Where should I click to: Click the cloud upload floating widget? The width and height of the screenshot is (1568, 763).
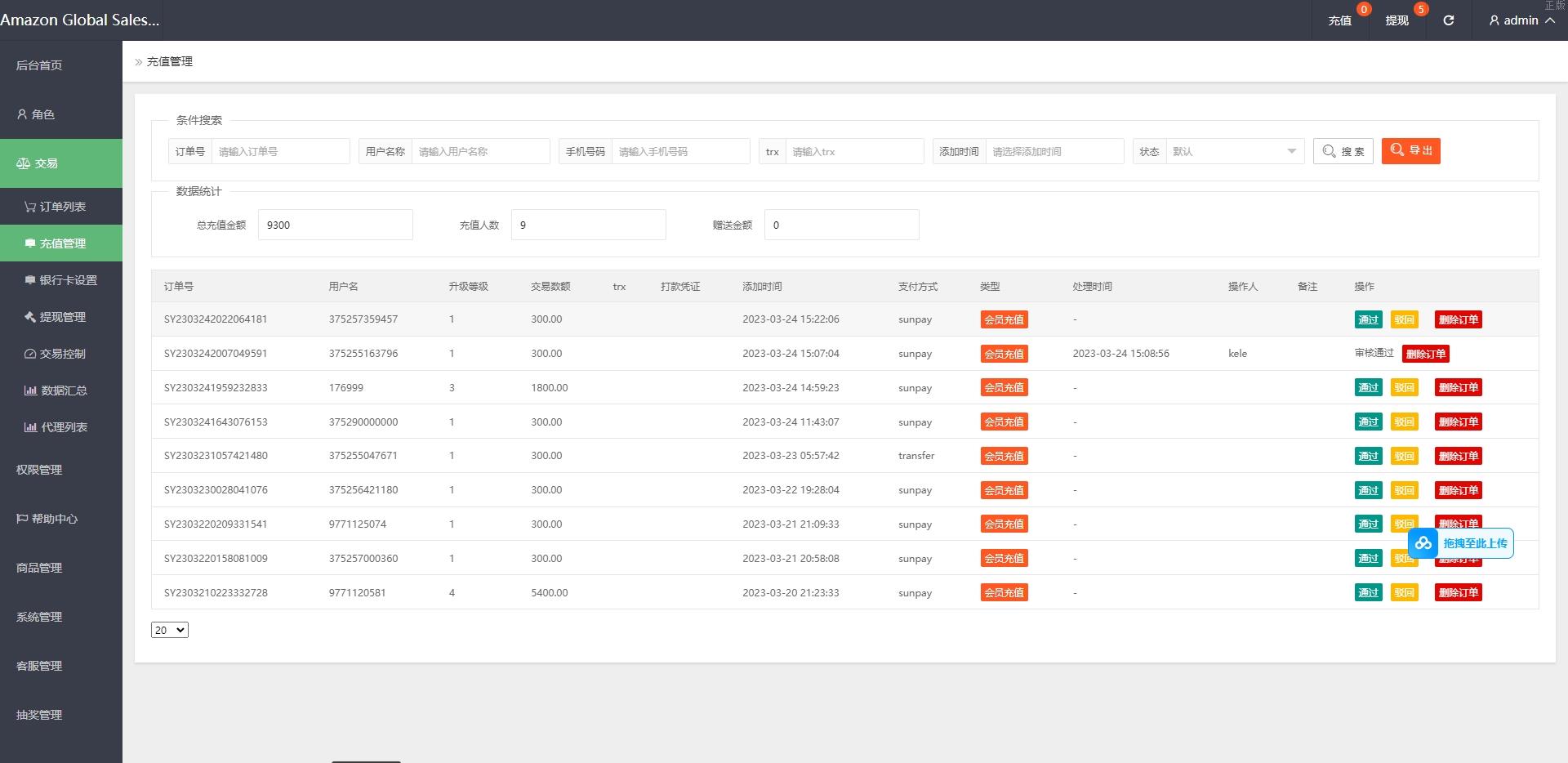point(1460,543)
